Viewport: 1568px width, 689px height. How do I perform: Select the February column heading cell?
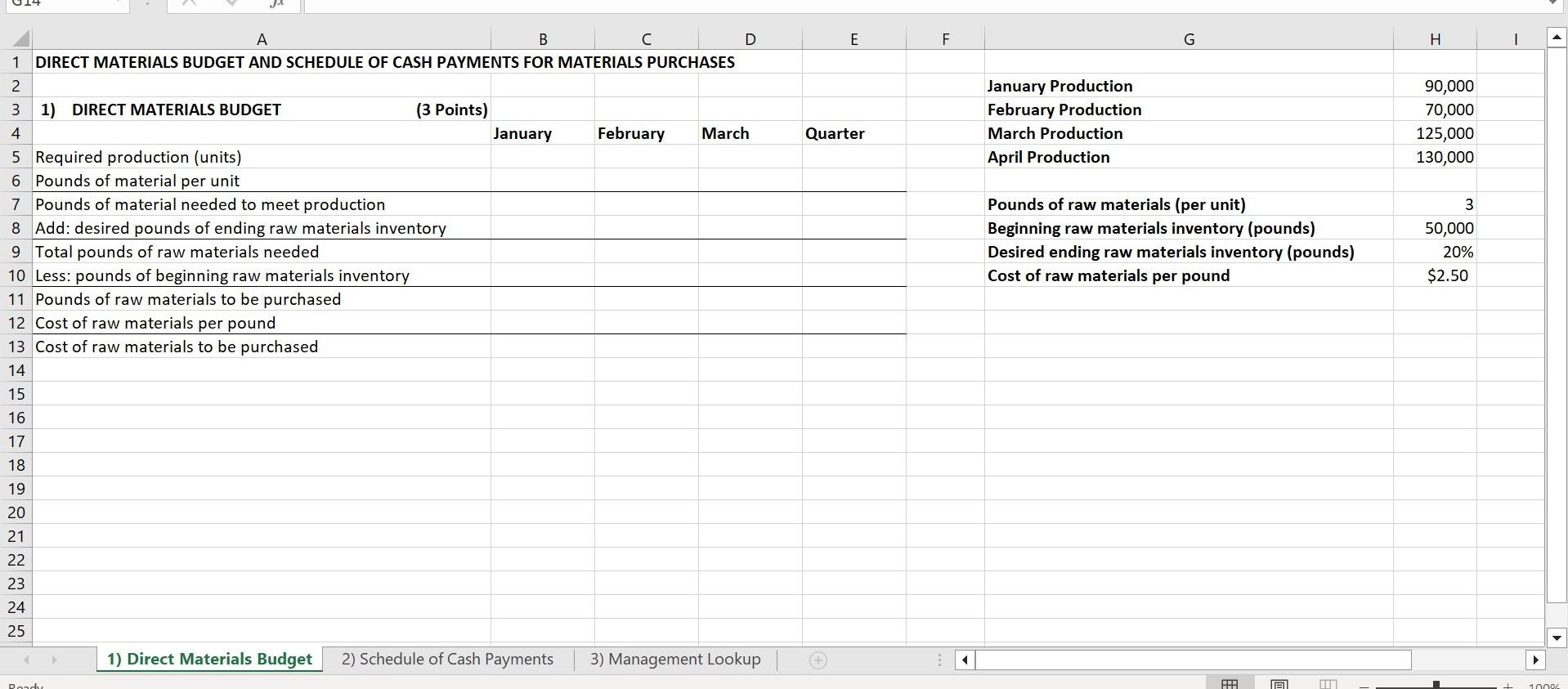[x=647, y=133]
